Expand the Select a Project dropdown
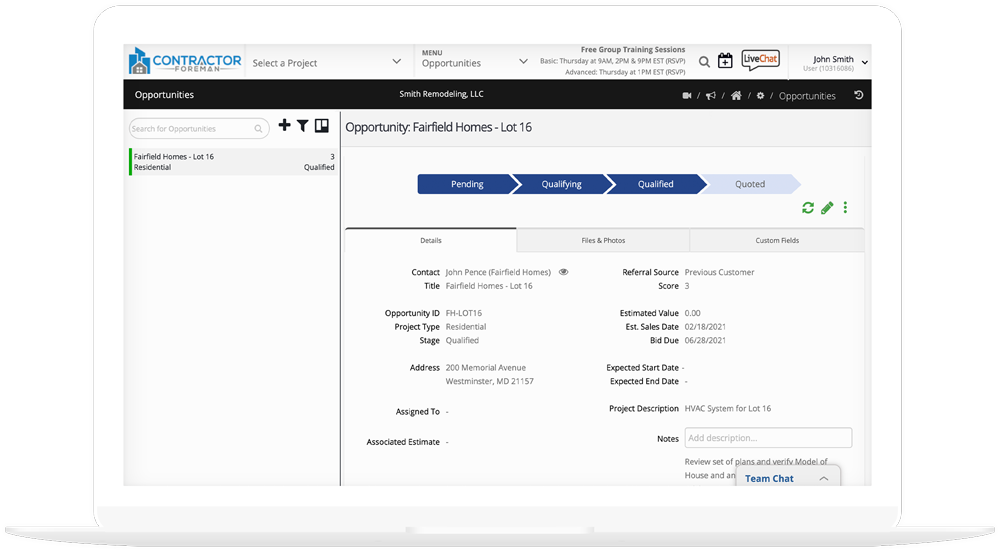This screenshot has width=1000, height=552. [x=327, y=62]
